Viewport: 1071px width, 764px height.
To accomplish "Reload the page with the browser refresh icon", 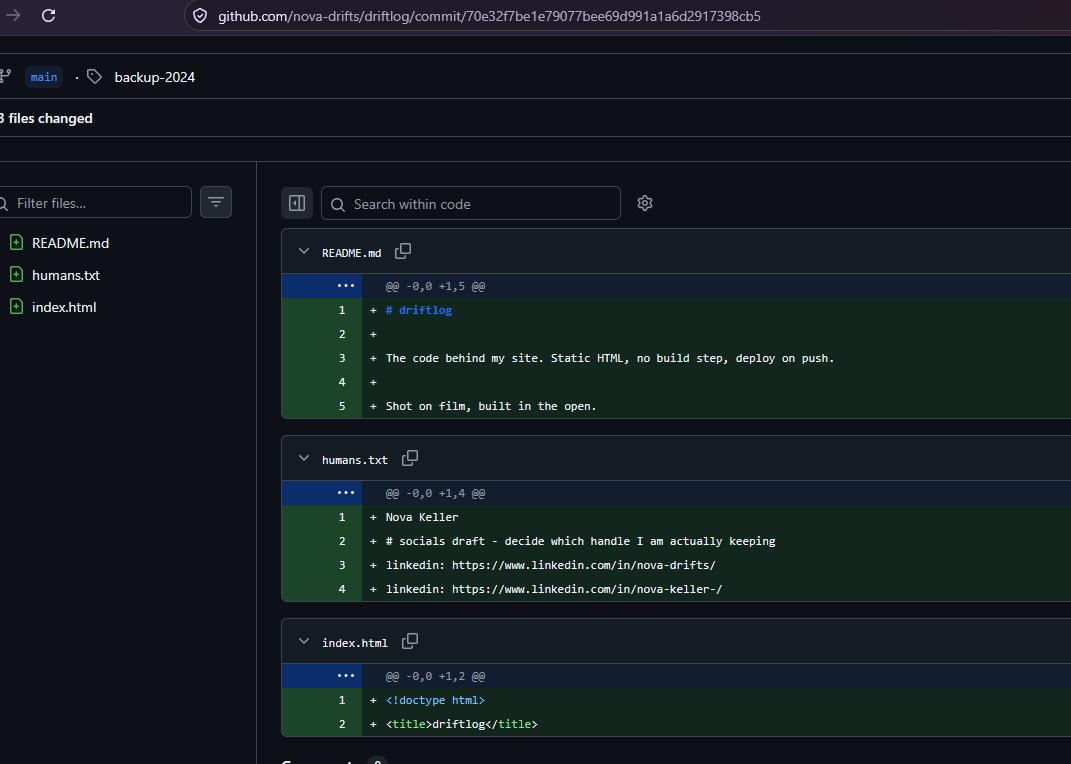I will click(x=48, y=16).
